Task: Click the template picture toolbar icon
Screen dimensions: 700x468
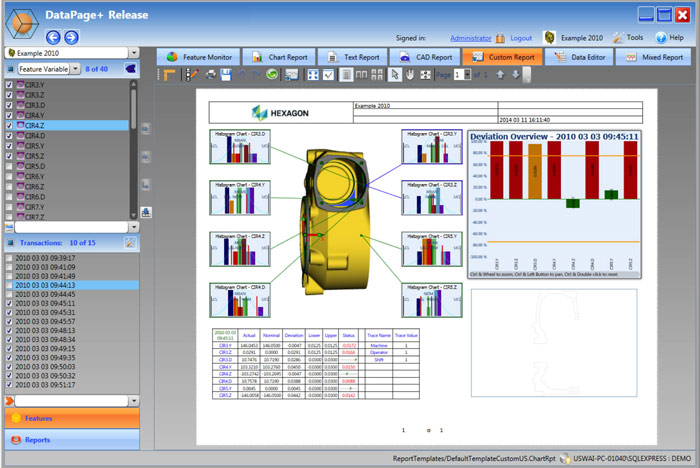Action: pos(292,75)
